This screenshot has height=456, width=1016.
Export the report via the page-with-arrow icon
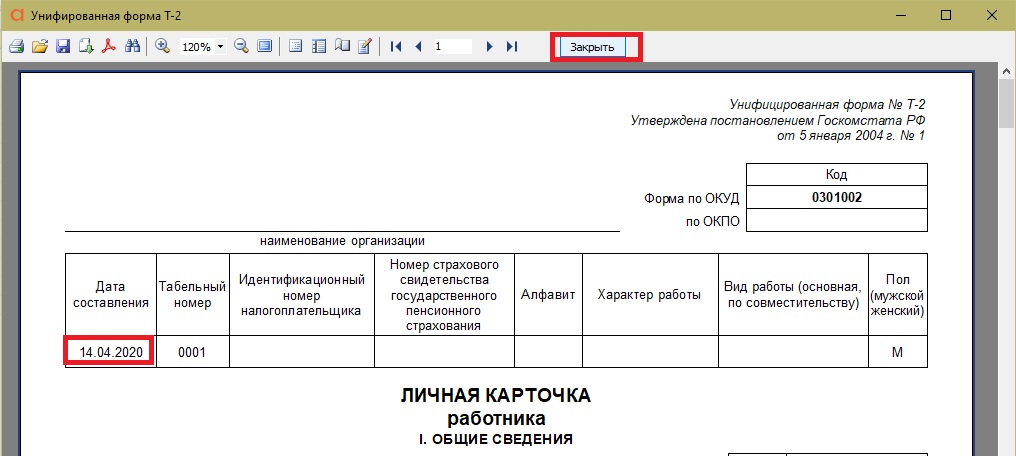point(86,47)
